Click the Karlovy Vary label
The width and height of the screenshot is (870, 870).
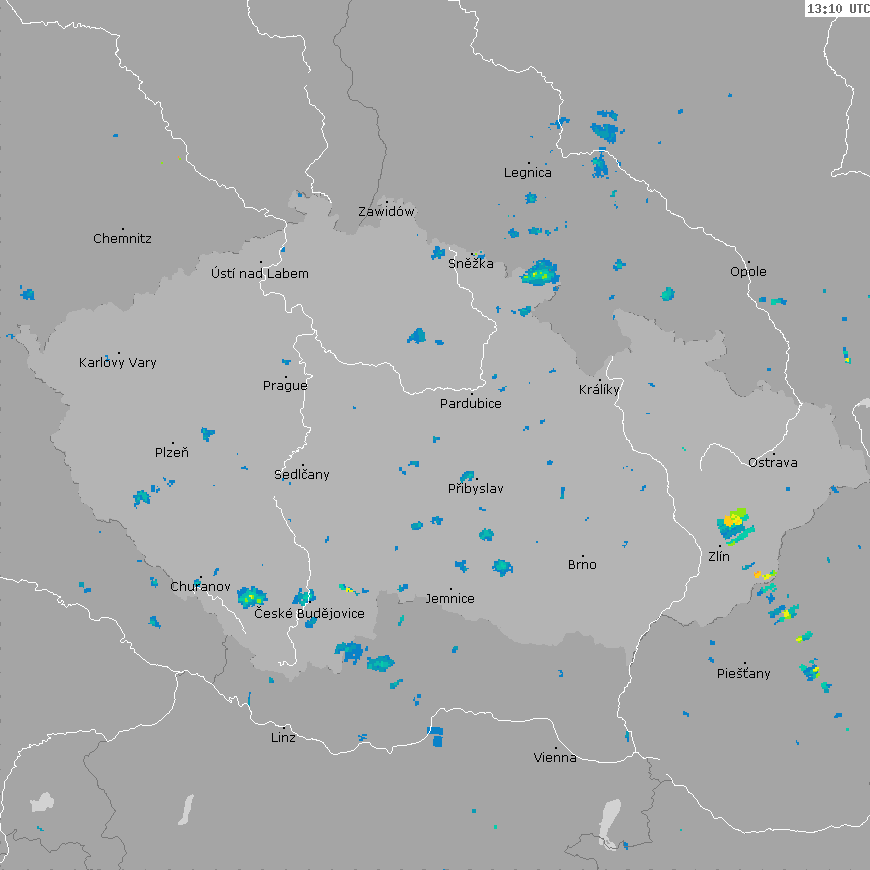[x=118, y=363]
